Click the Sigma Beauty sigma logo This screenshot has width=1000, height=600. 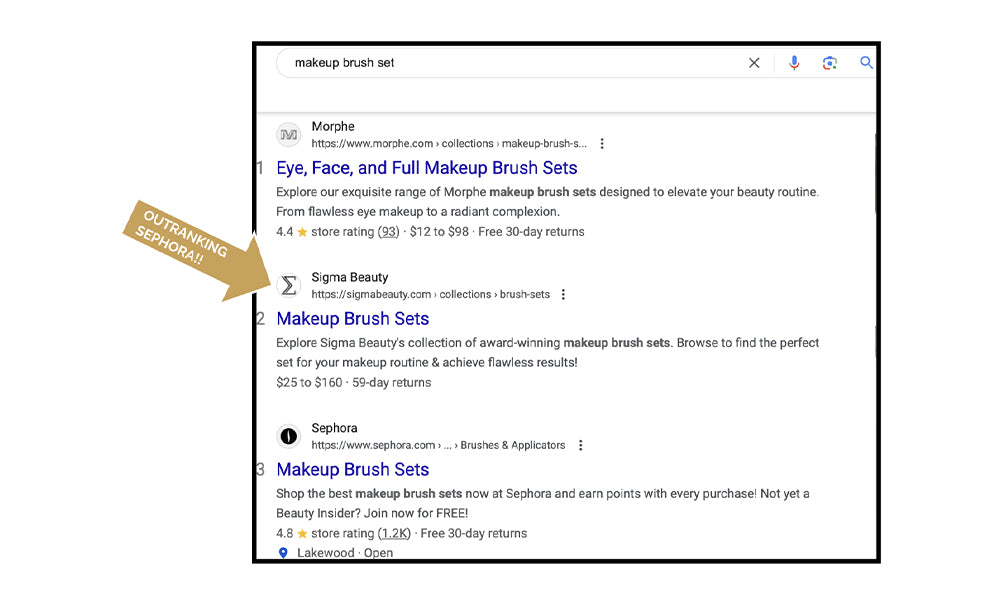click(x=289, y=286)
